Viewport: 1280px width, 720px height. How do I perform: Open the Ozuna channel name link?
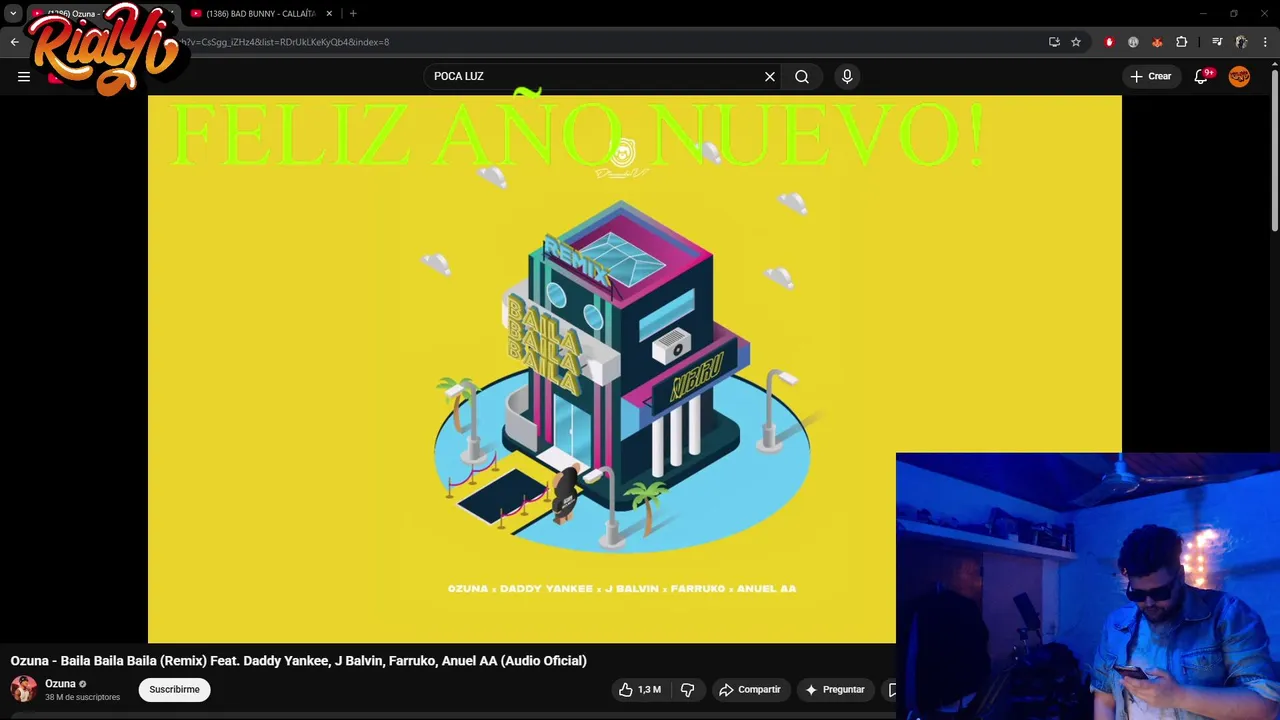(x=60, y=684)
